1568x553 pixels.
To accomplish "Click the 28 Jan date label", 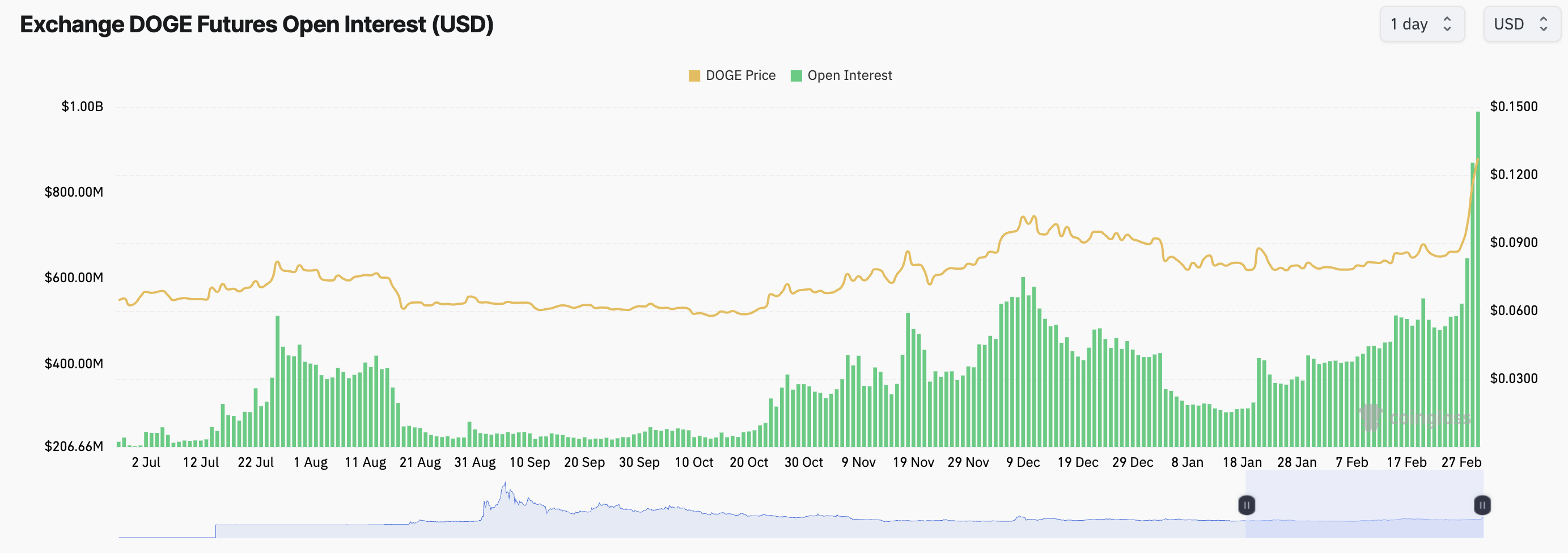I will coord(1296,462).
